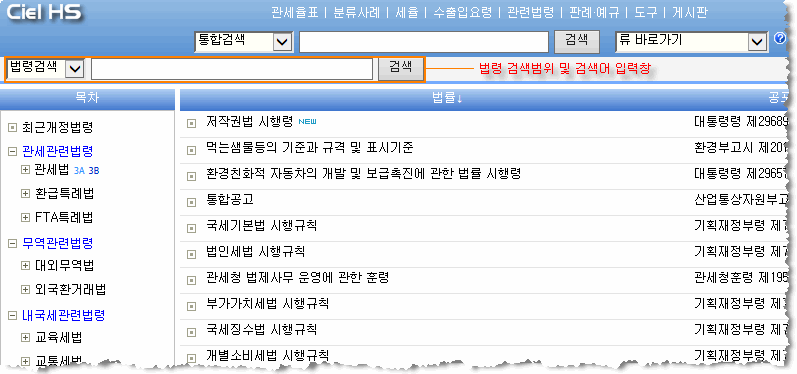Select 환급특례법 in the tree
This screenshot has width=797, height=374.
(64, 194)
